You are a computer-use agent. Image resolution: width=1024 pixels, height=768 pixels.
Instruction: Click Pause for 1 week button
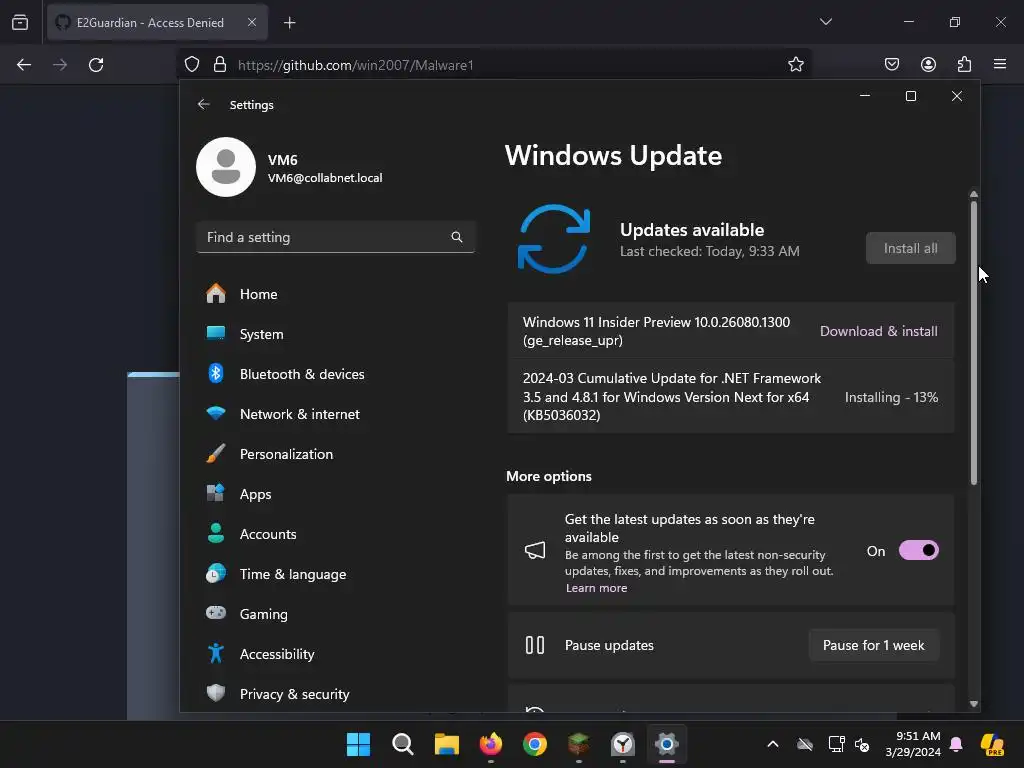(x=873, y=645)
